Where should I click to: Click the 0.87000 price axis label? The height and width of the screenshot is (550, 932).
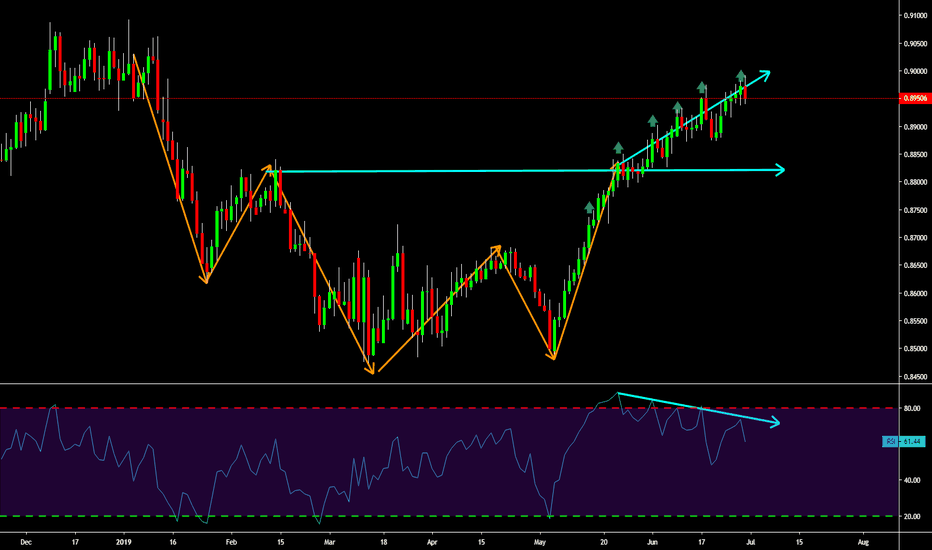tap(915, 238)
